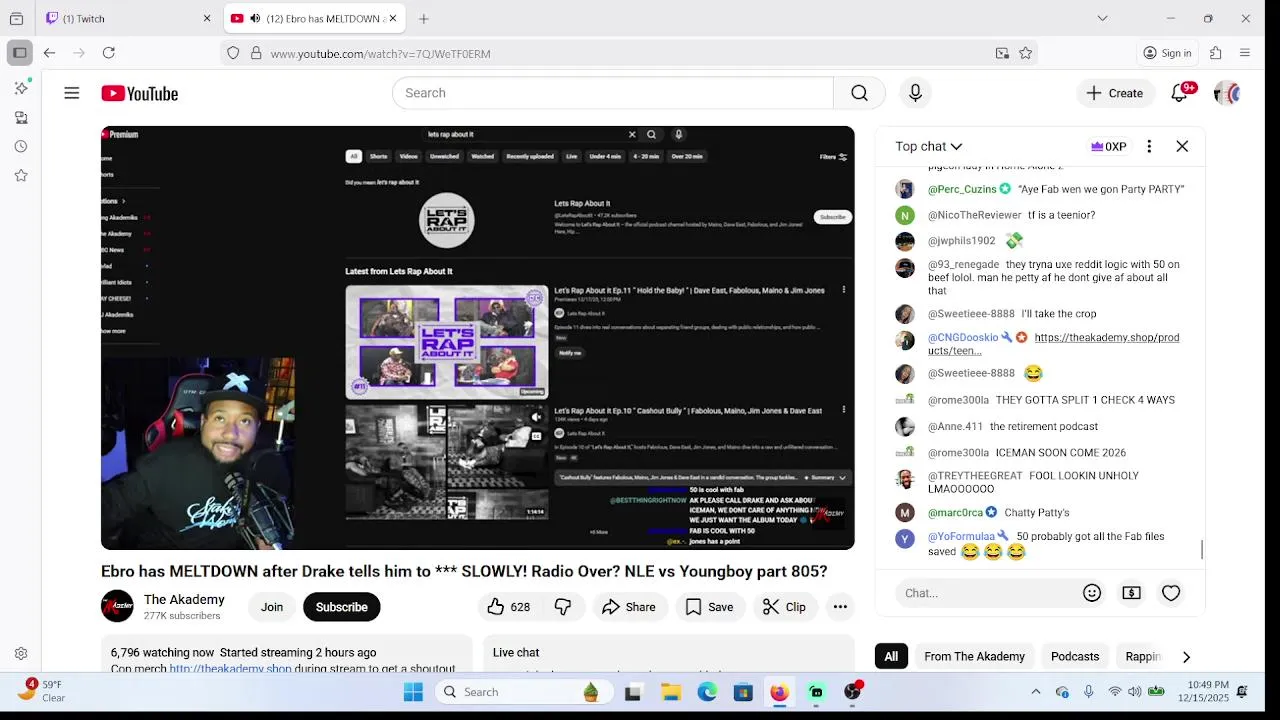This screenshot has height=720, width=1280.
Task: Open Firefox extensions puzzle icon
Action: point(1216,53)
